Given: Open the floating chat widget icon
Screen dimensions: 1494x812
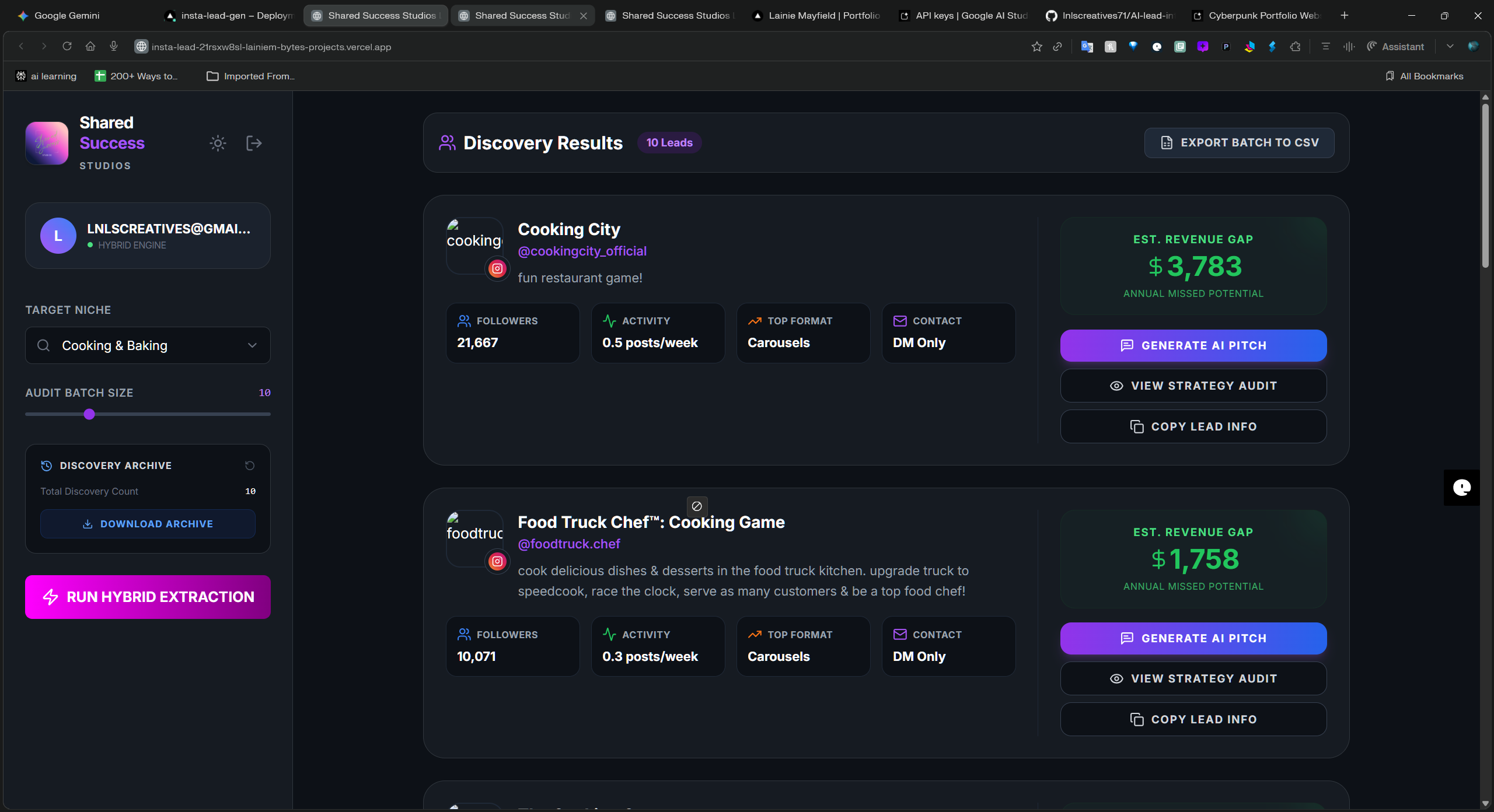Looking at the screenshot, I should click(x=1462, y=488).
